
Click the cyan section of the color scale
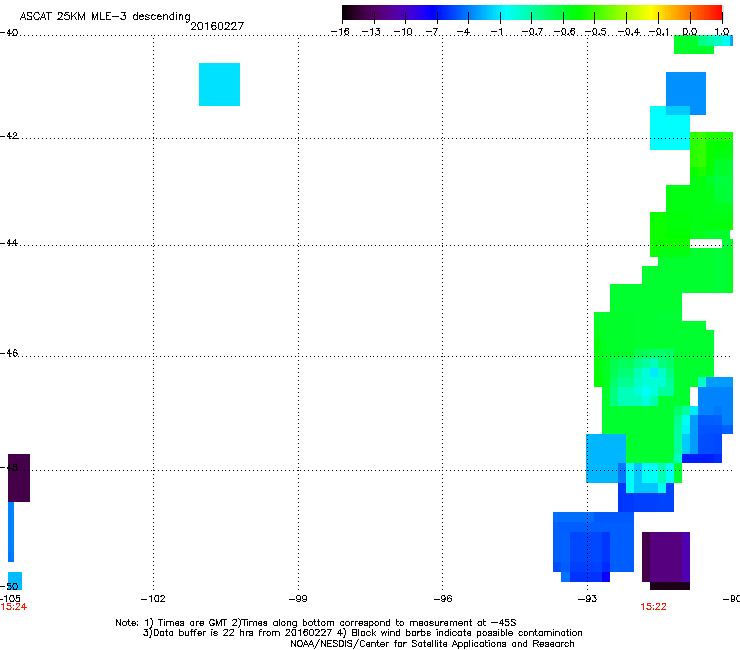tap(507, 13)
